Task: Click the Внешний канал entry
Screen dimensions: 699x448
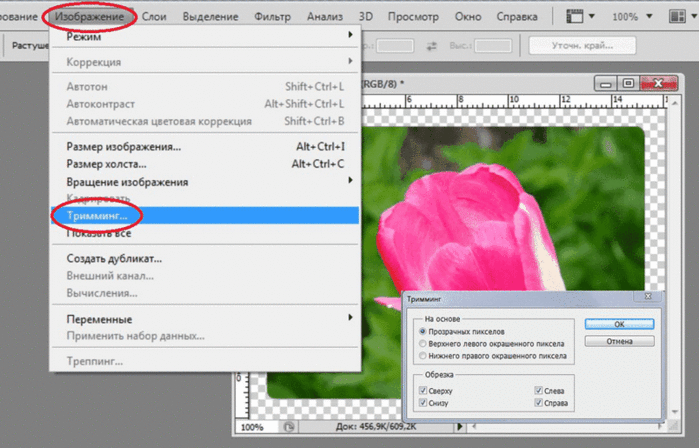Action: (205, 276)
